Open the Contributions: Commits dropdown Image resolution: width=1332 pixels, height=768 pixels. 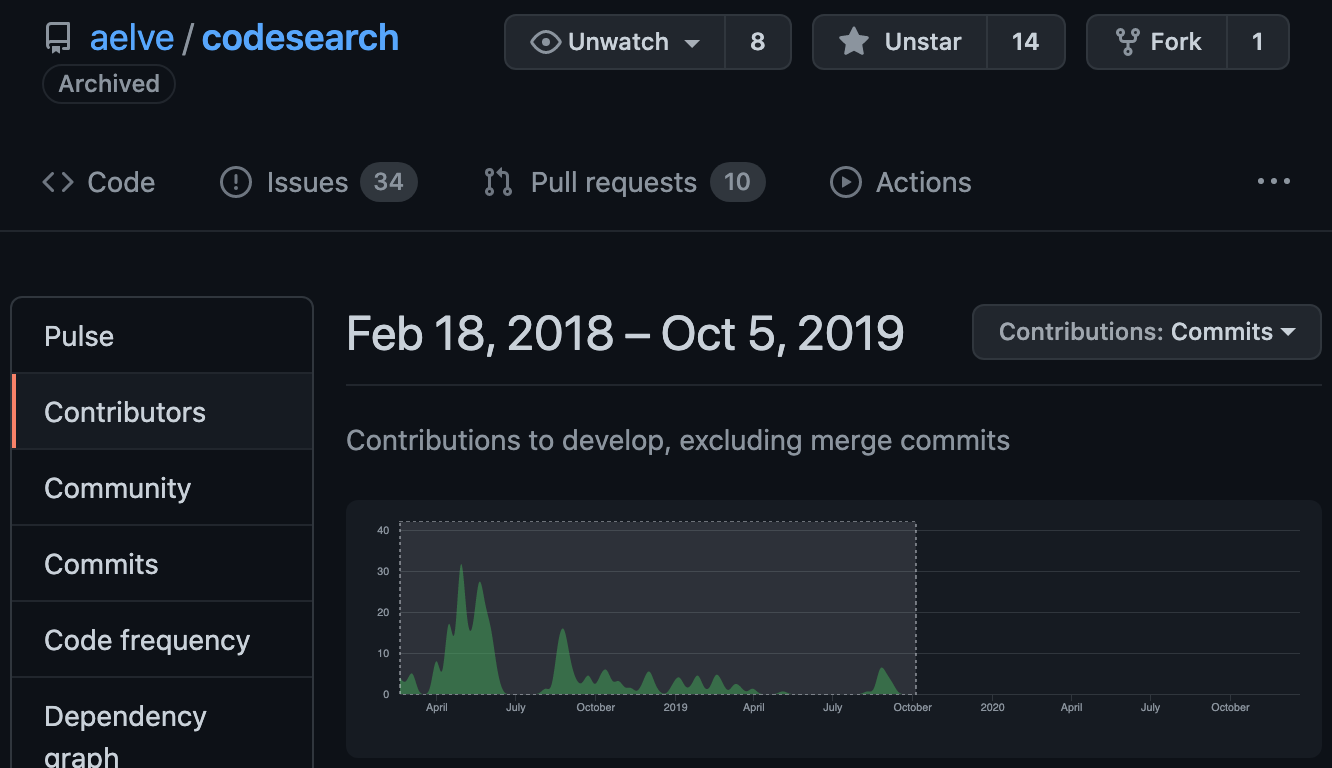pos(1147,332)
